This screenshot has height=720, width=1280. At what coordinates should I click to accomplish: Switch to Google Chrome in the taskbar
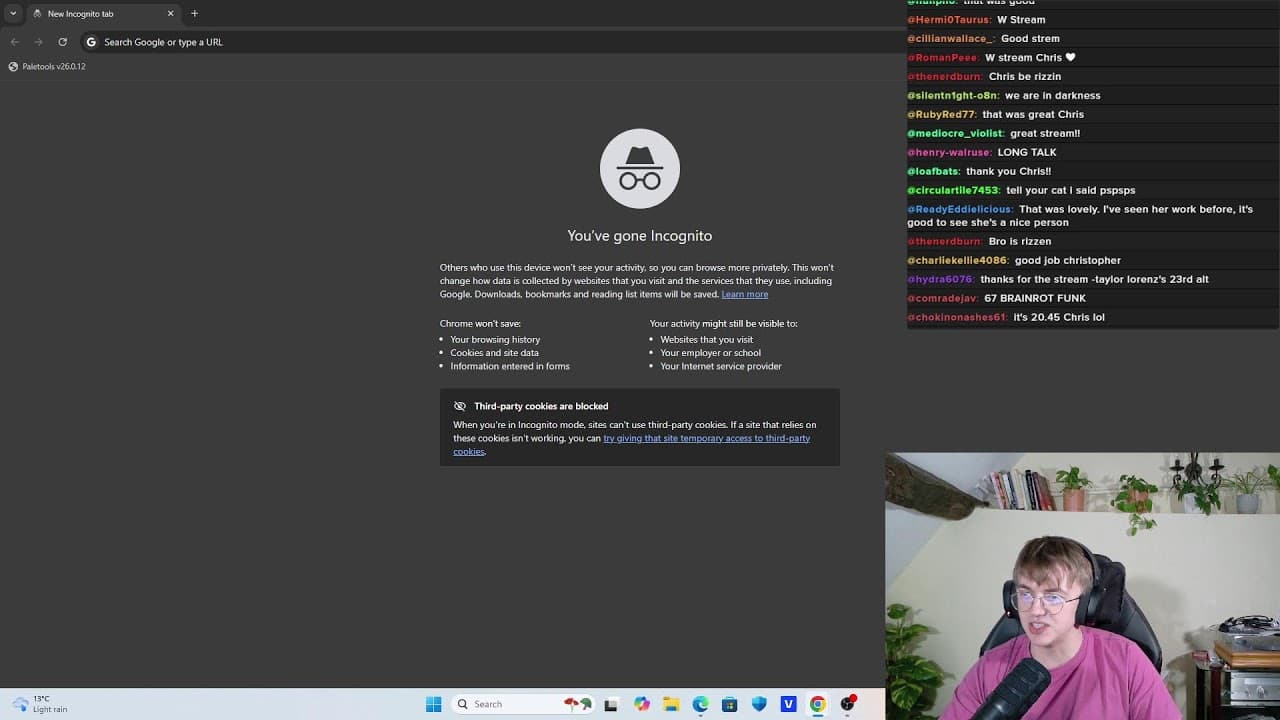coord(818,704)
